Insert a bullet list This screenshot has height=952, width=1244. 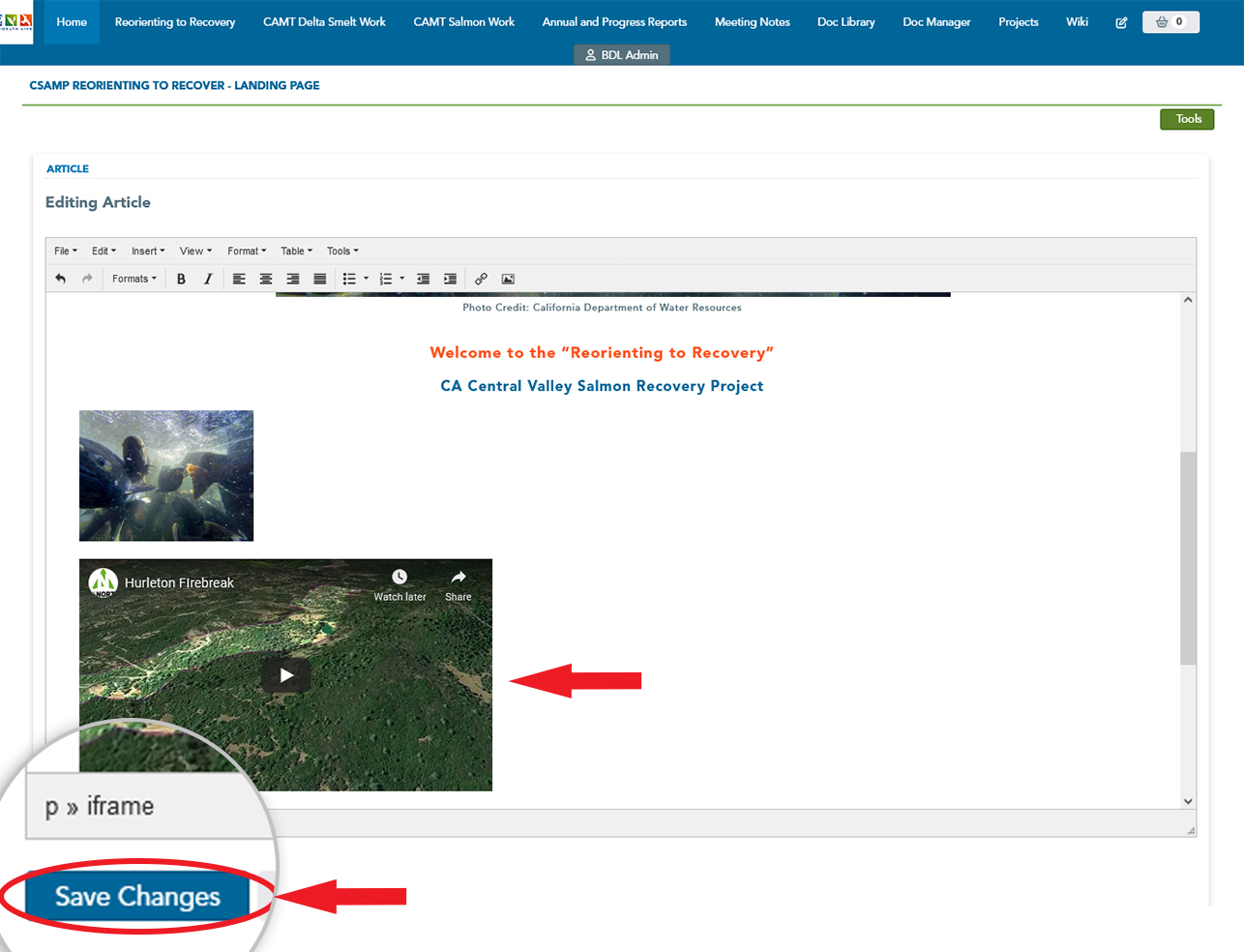[349, 279]
